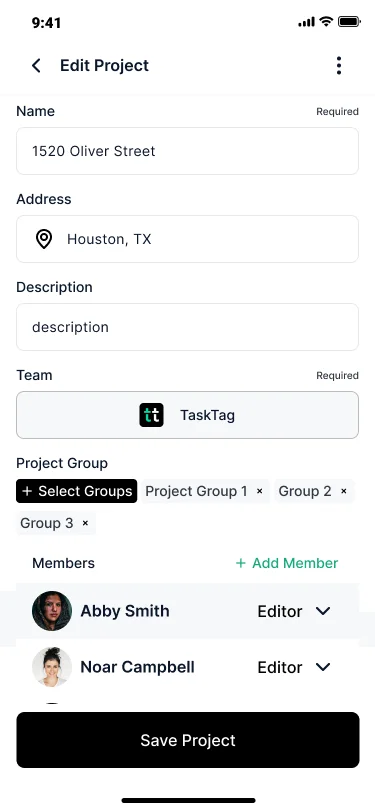
Task: Expand Abby Smith's Editor role dropdown
Action: click(x=294, y=612)
